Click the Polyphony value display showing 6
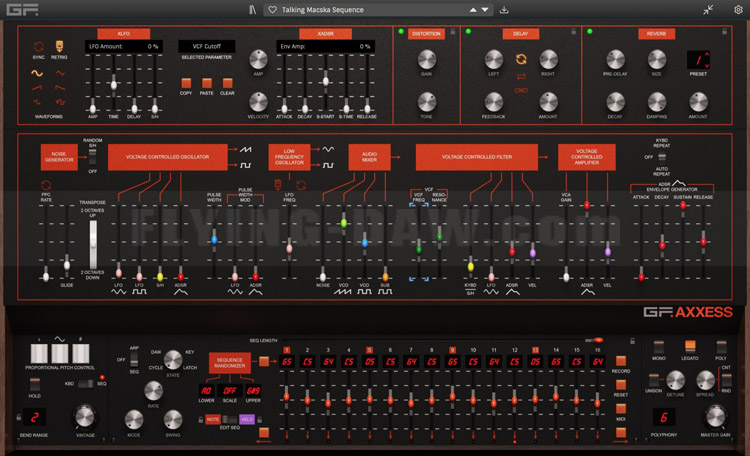 click(x=664, y=417)
